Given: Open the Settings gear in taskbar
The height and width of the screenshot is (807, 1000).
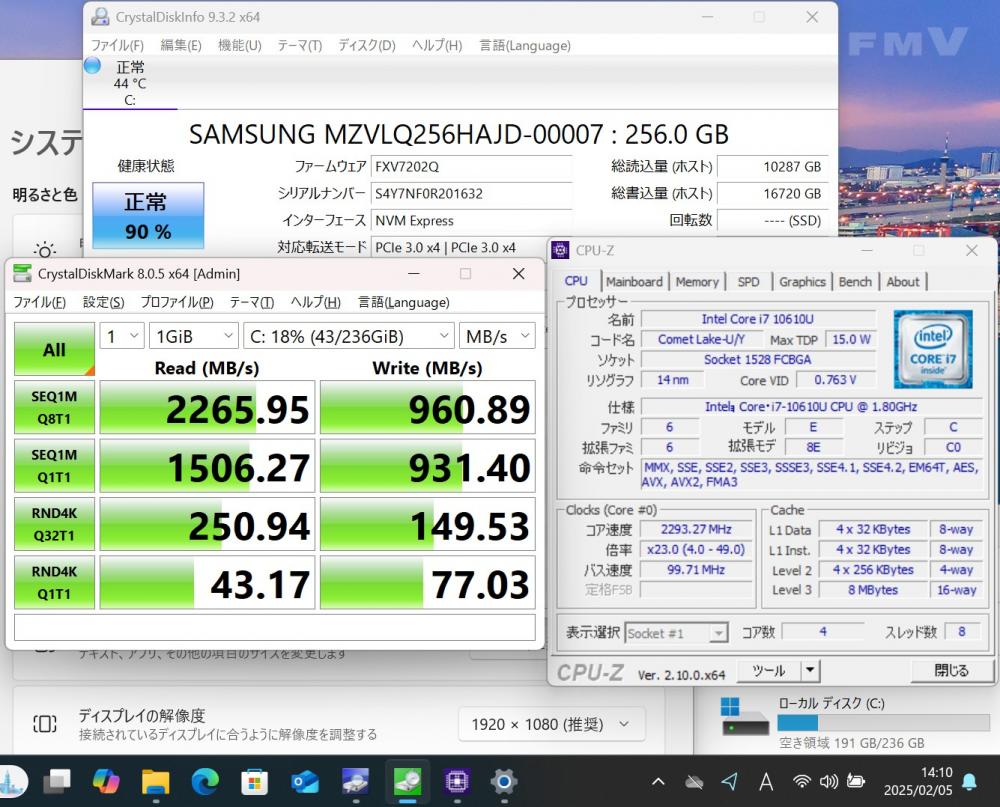Looking at the screenshot, I should [504, 780].
